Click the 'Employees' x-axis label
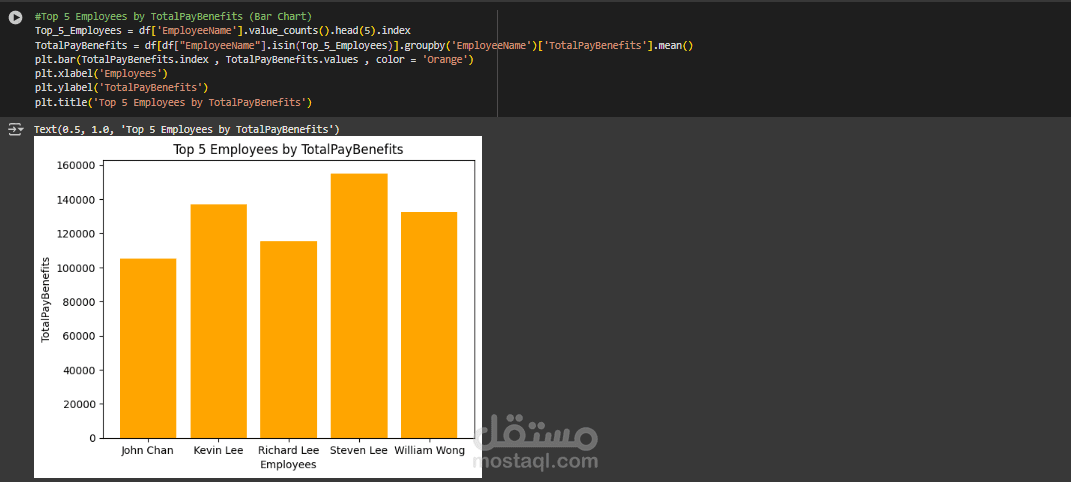1071x482 pixels. [288, 464]
